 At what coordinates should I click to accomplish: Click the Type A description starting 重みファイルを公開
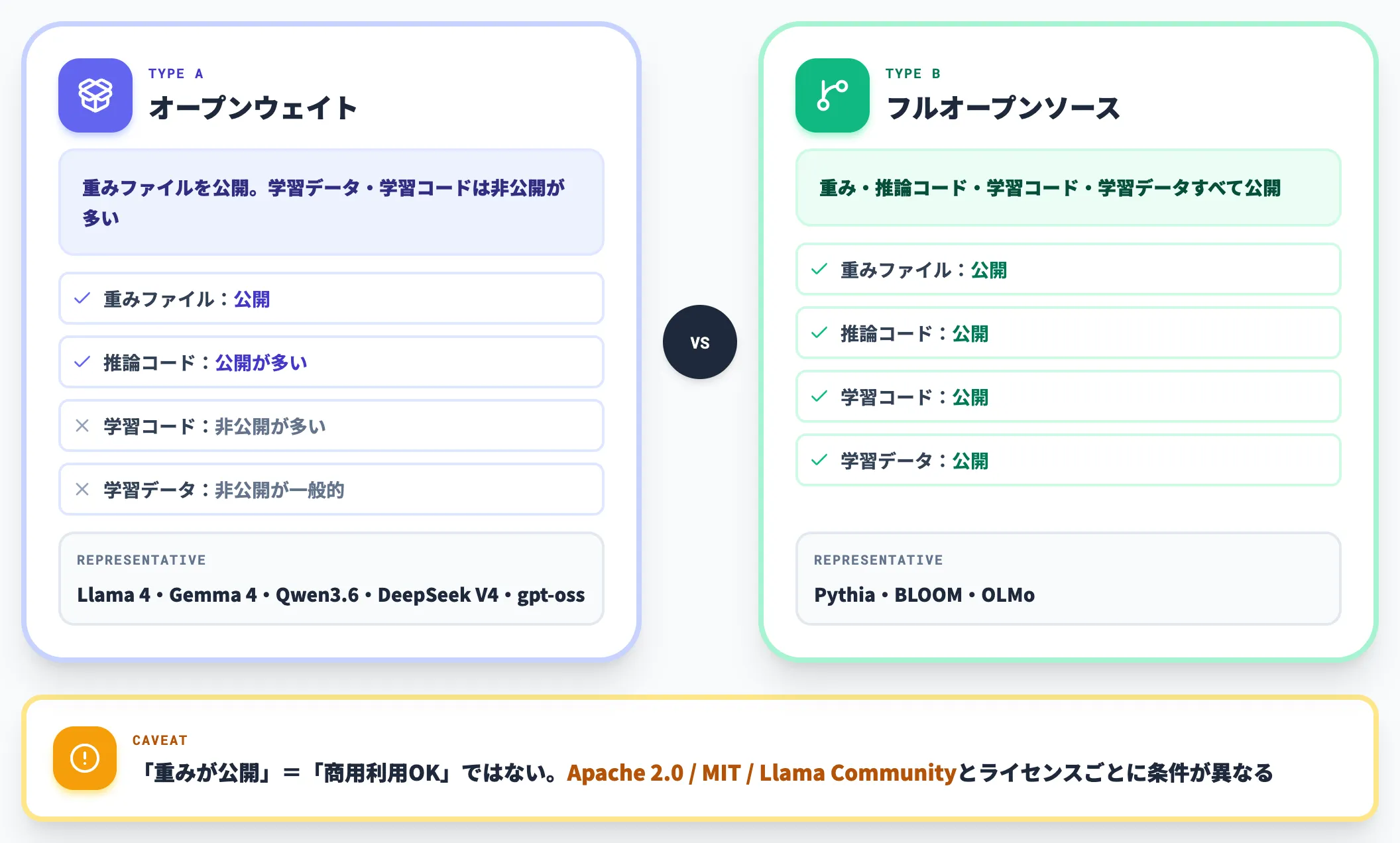pyautogui.click(x=323, y=203)
